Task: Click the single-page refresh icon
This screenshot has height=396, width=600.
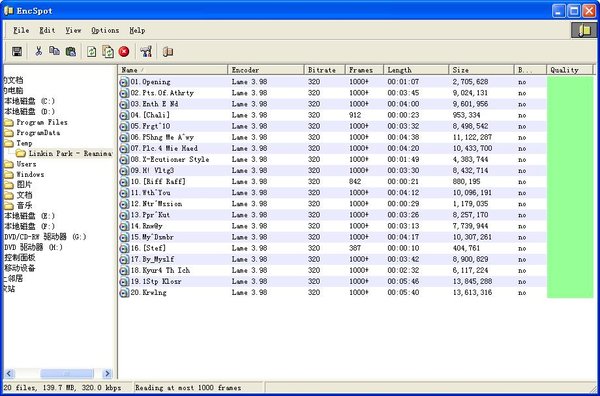Action: [91, 52]
